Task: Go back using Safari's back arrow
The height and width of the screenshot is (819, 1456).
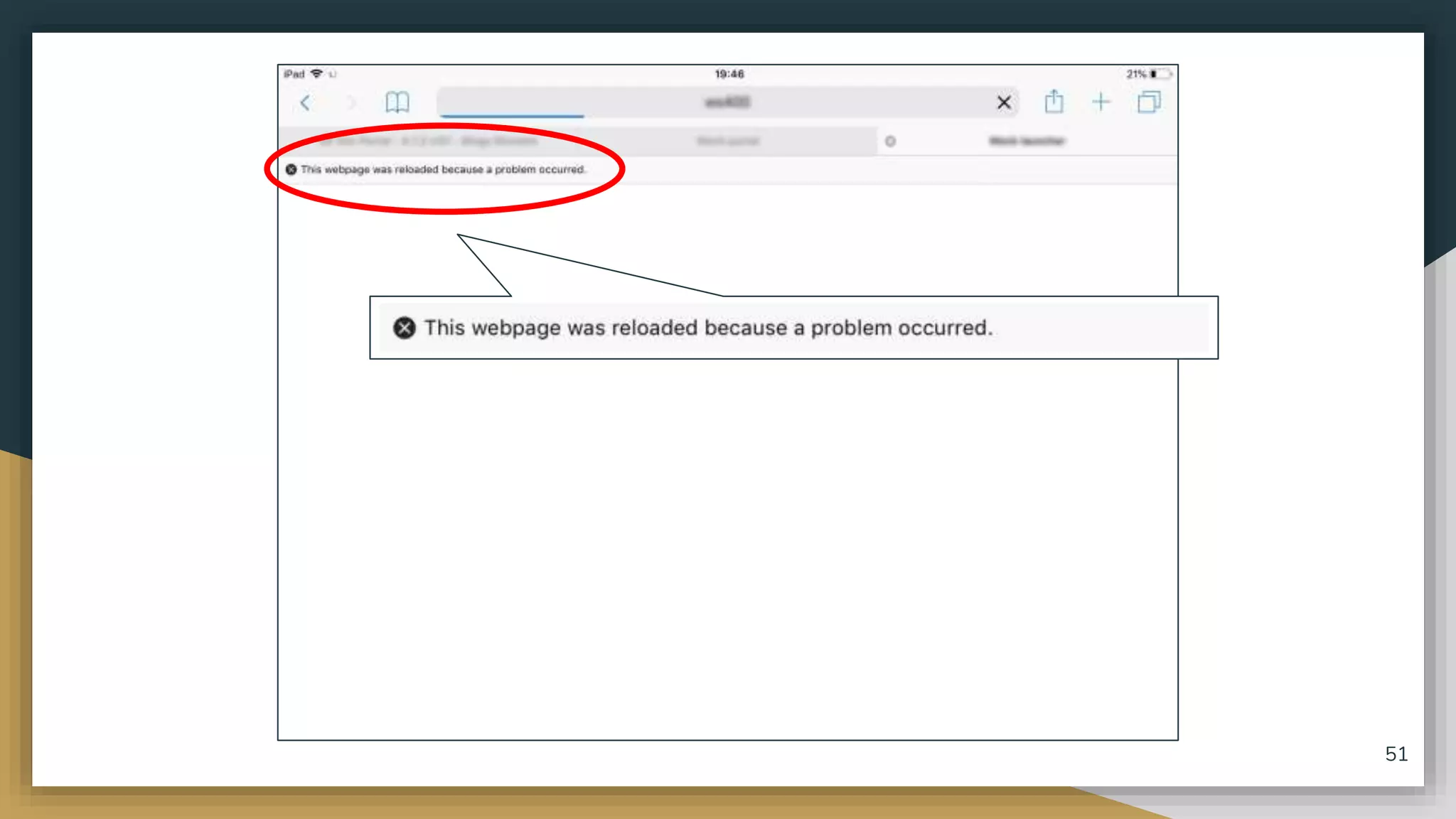Action: point(306,103)
